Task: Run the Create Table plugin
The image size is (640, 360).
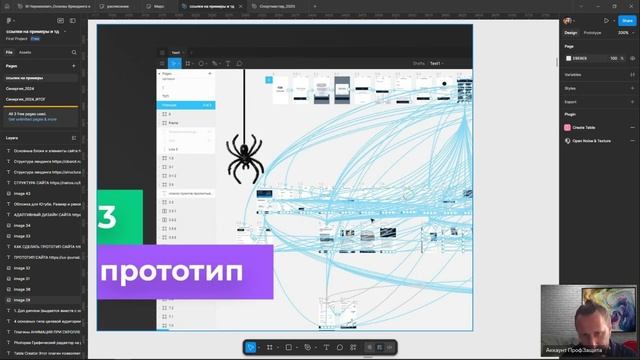Action: pos(584,127)
